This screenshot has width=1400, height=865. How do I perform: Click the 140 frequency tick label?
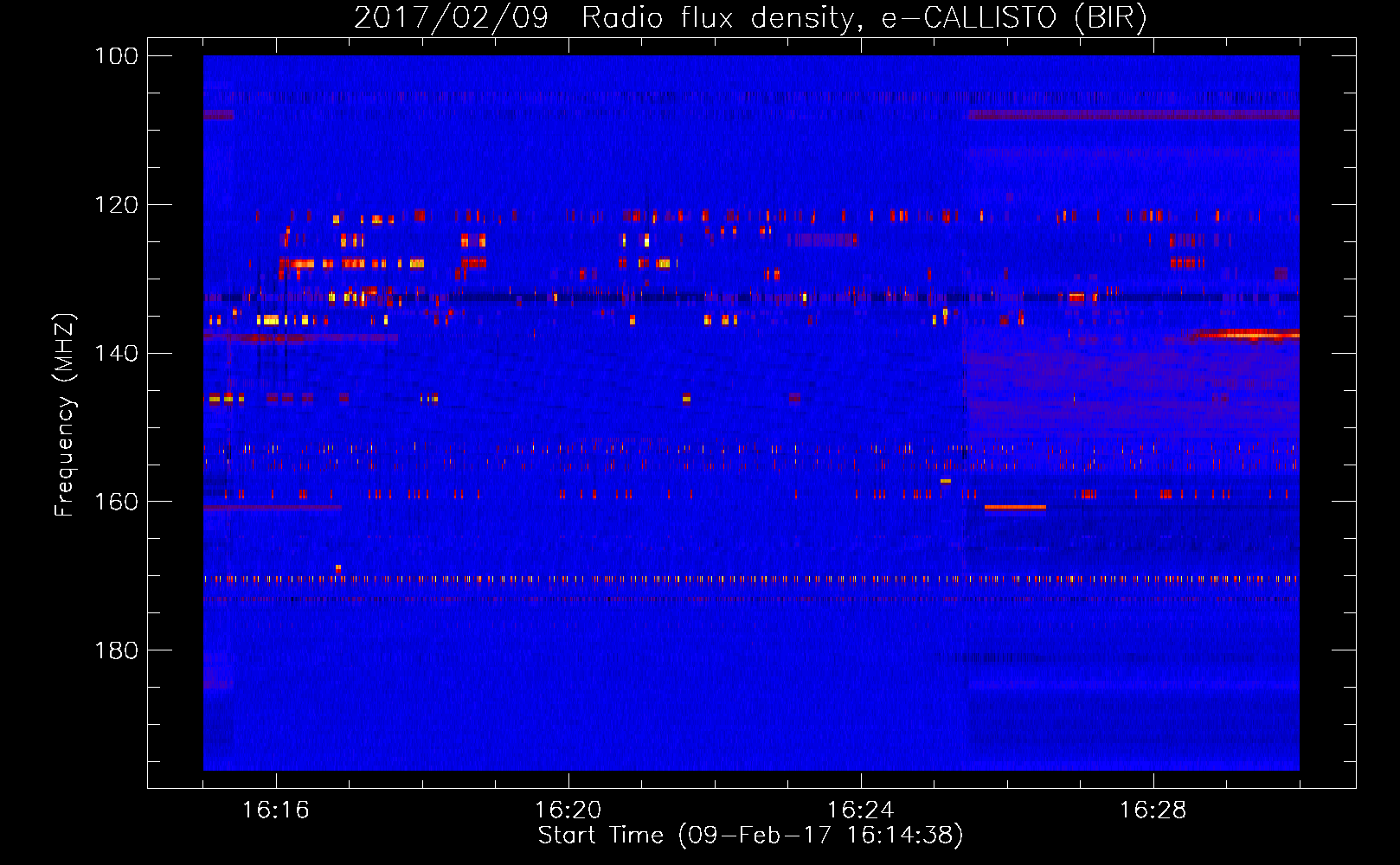point(116,353)
